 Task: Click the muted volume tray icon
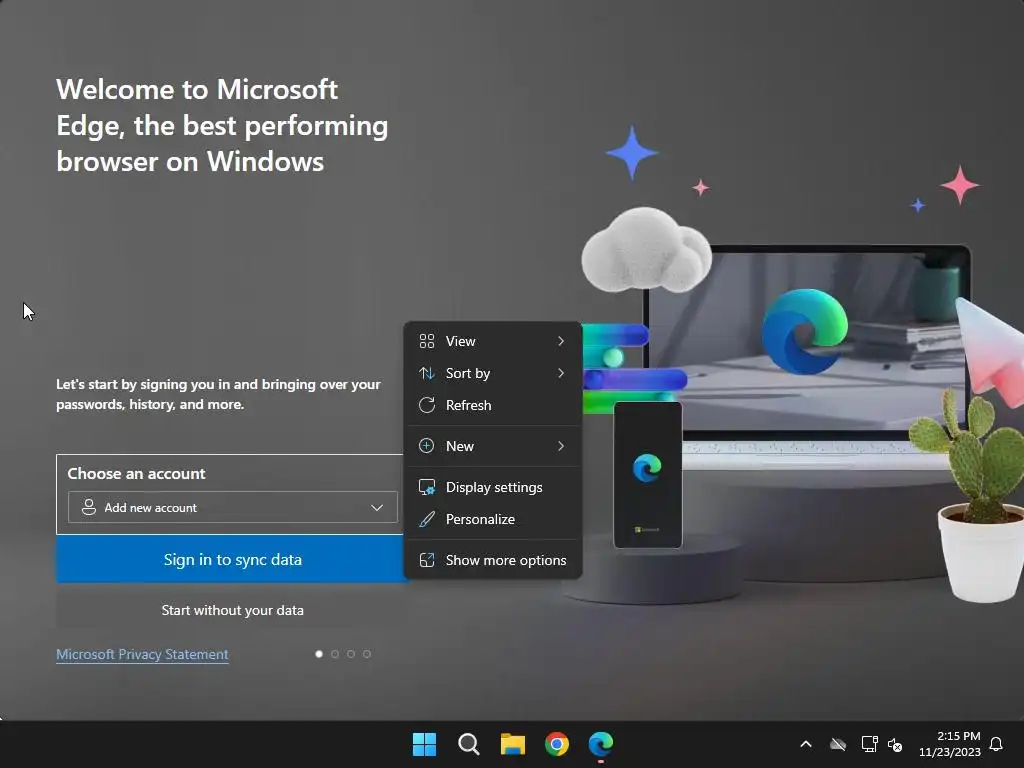(x=895, y=744)
